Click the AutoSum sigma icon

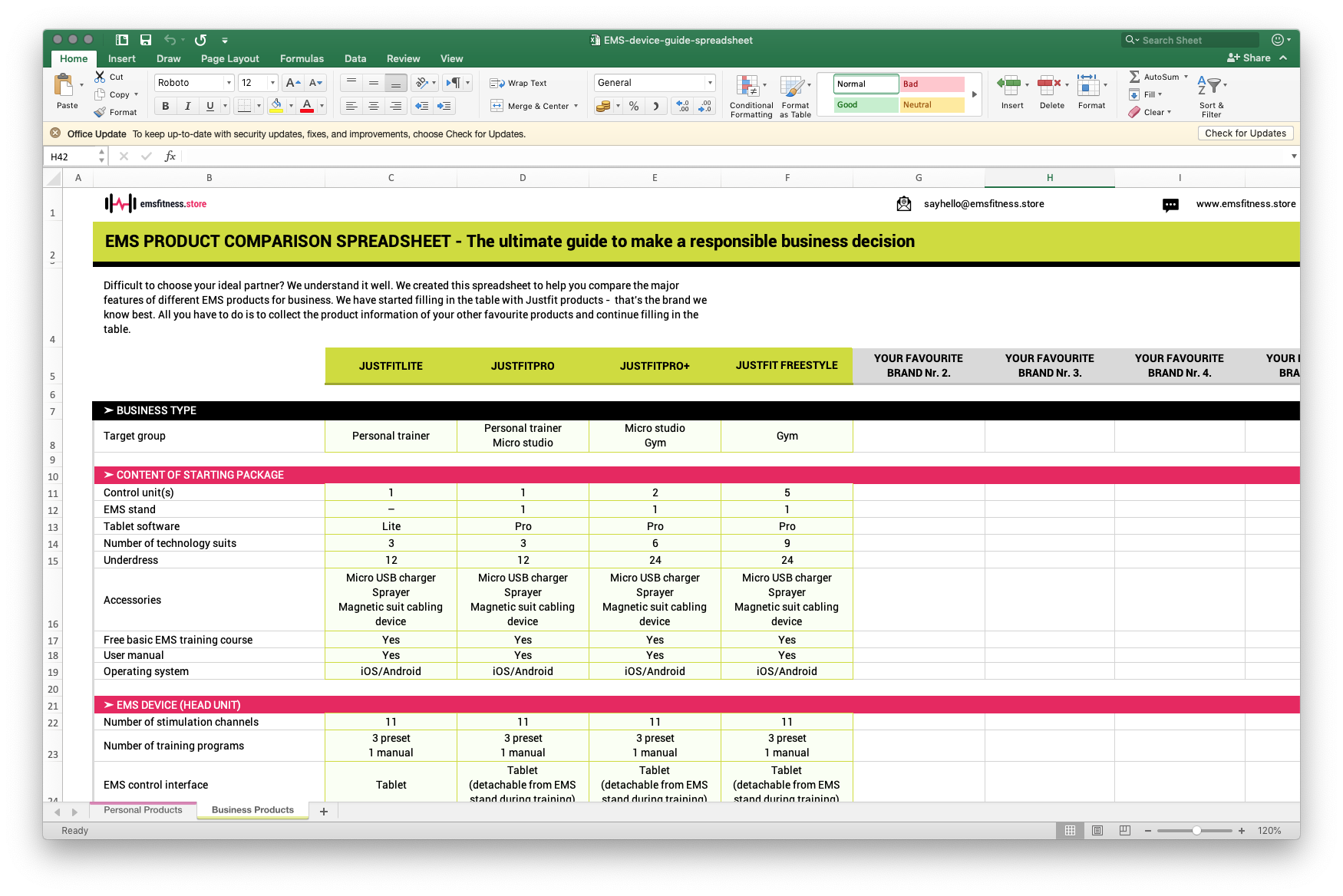click(x=1134, y=77)
